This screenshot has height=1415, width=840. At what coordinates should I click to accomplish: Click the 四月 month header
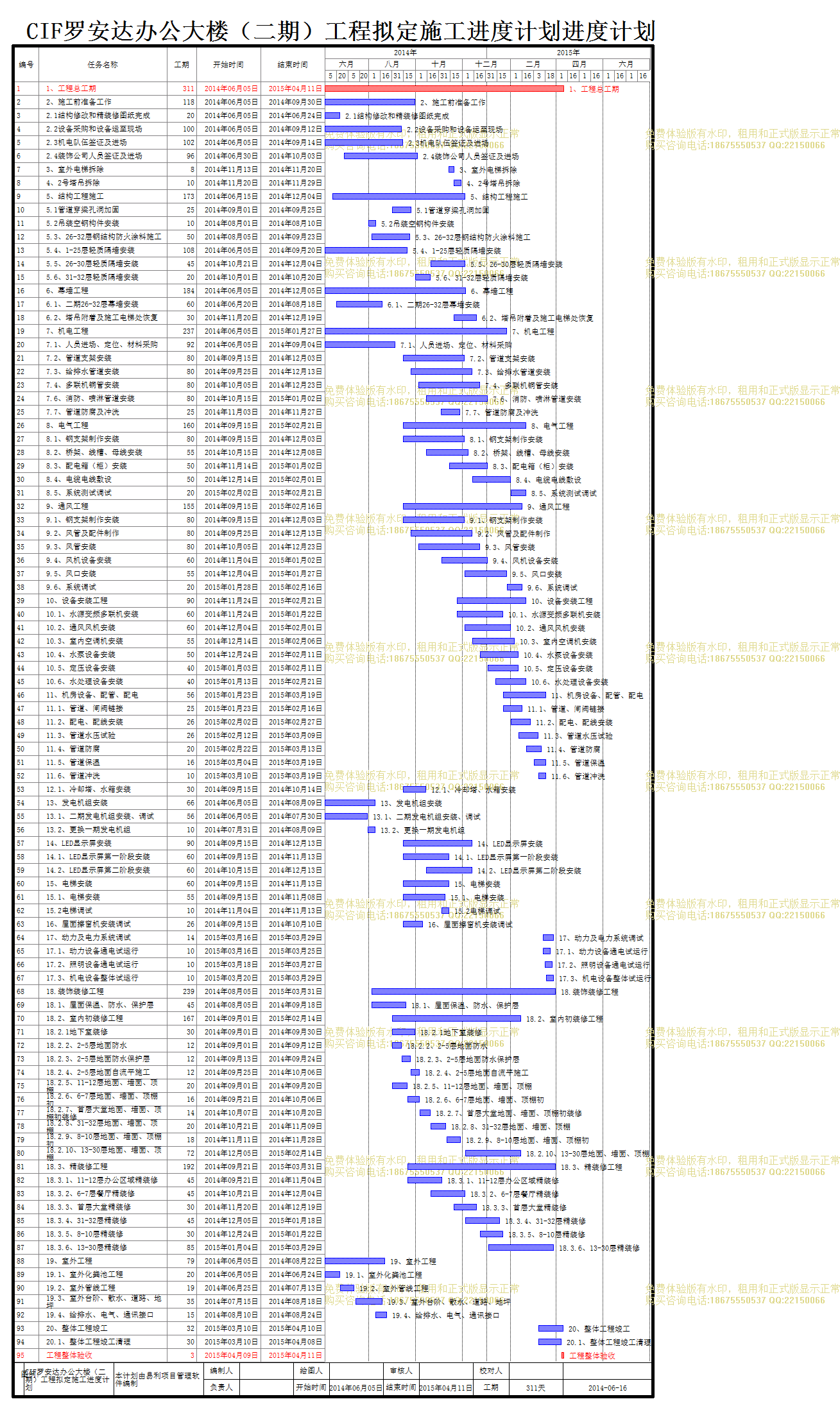[579, 64]
